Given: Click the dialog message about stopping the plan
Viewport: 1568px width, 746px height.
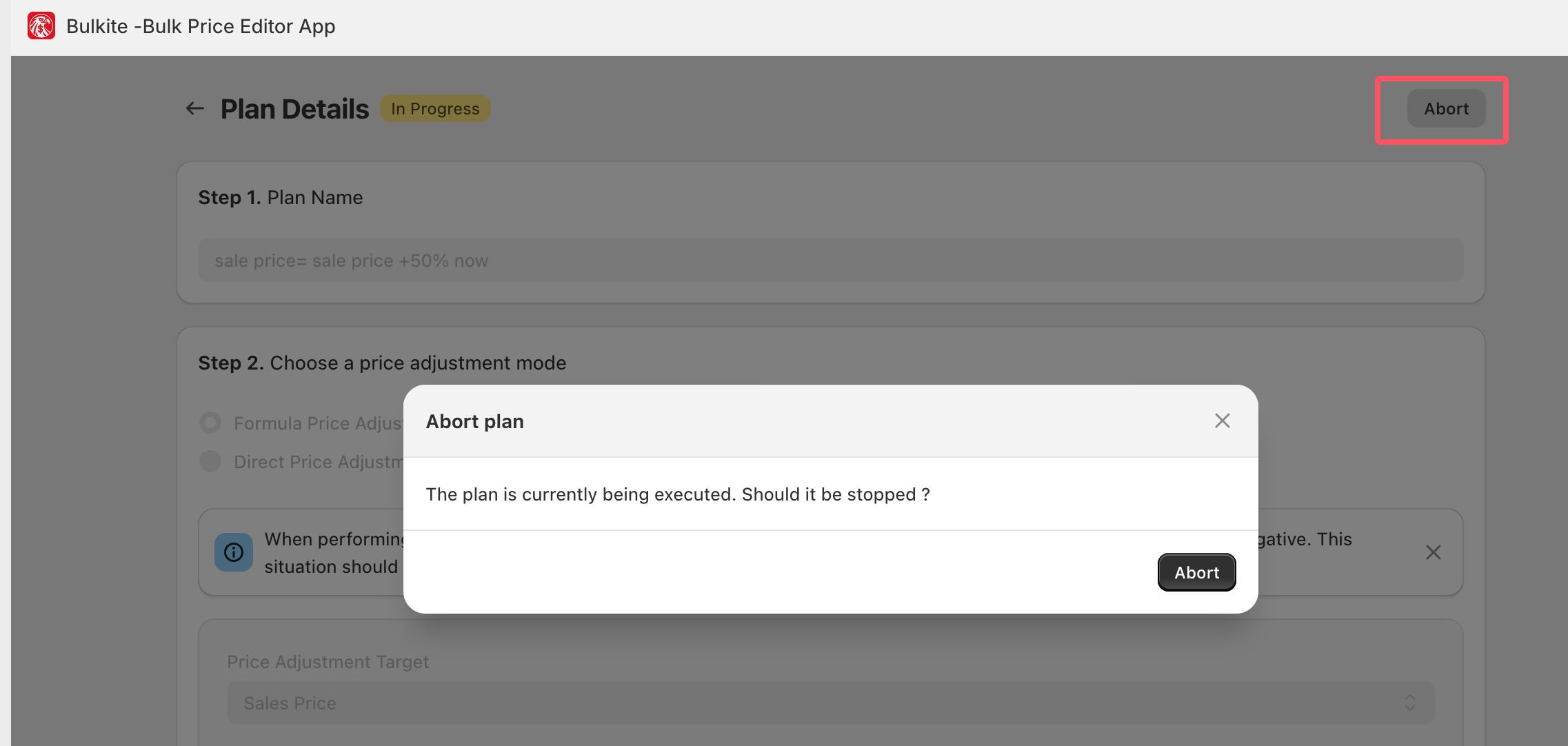Looking at the screenshot, I should pyautogui.click(x=678, y=494).
